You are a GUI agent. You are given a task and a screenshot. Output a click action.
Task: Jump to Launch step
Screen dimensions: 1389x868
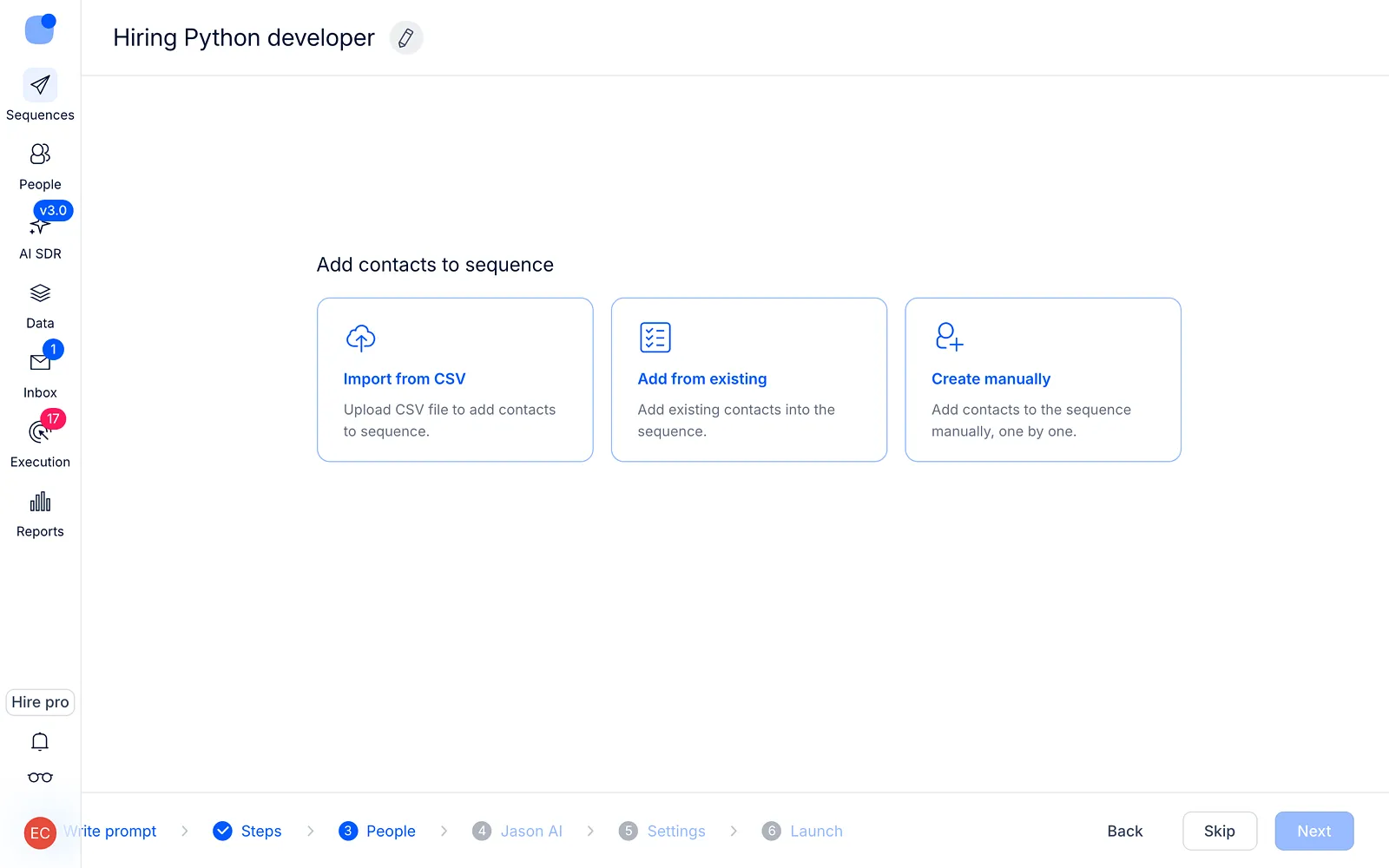tap(802, 831)
